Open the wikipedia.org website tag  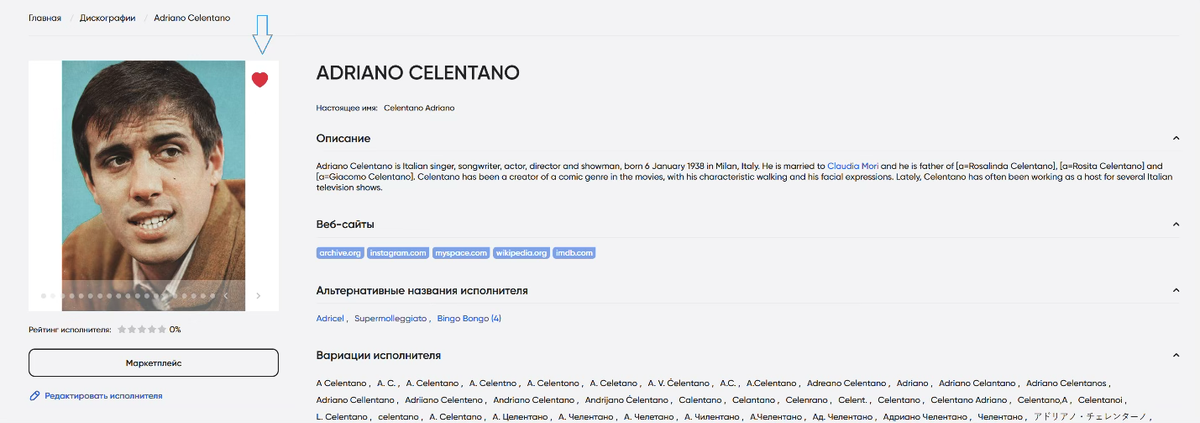click(x=520, y=253)
